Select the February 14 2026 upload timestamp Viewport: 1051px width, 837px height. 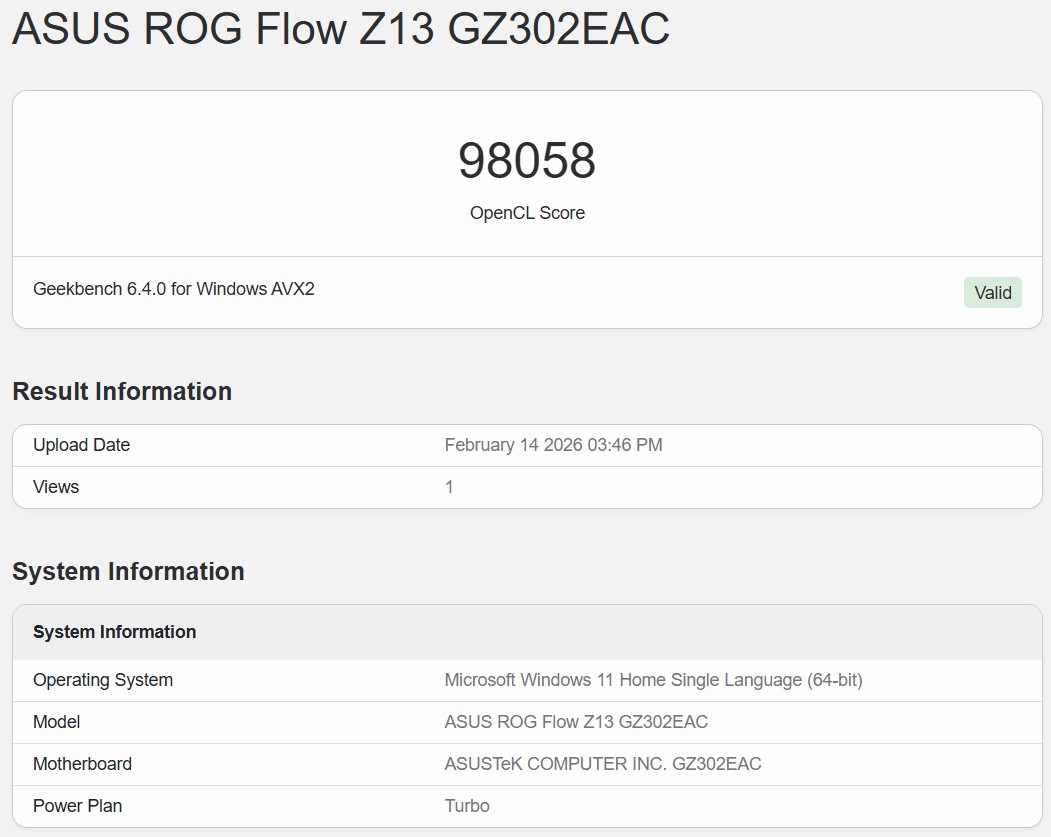(x=553, y=444)
